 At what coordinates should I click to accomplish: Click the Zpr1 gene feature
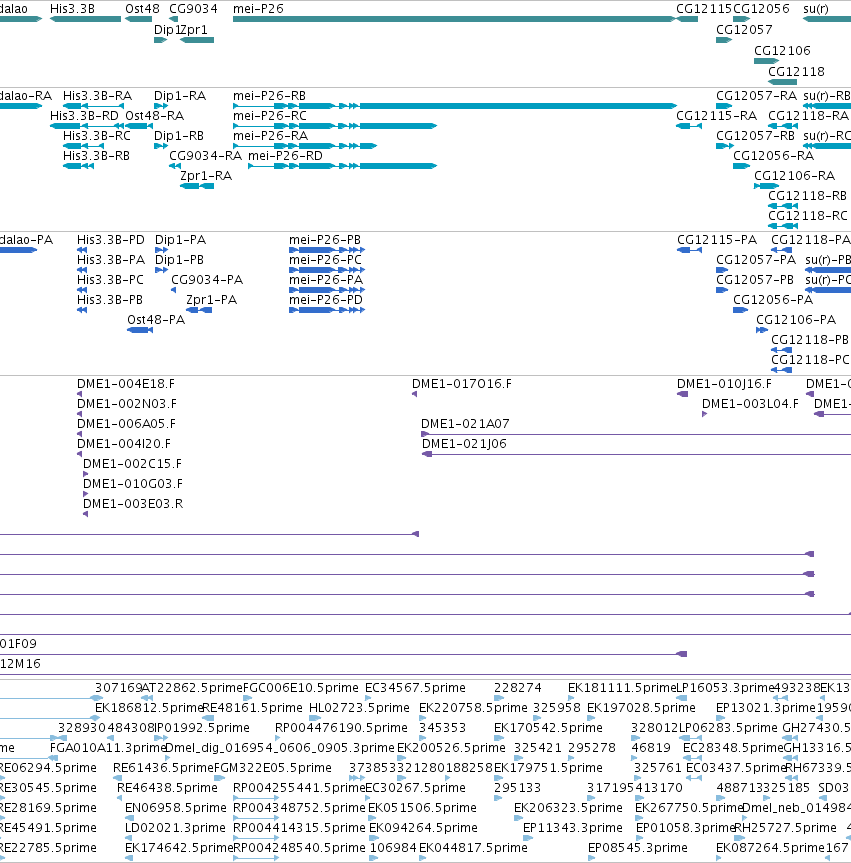coord(197,40)
